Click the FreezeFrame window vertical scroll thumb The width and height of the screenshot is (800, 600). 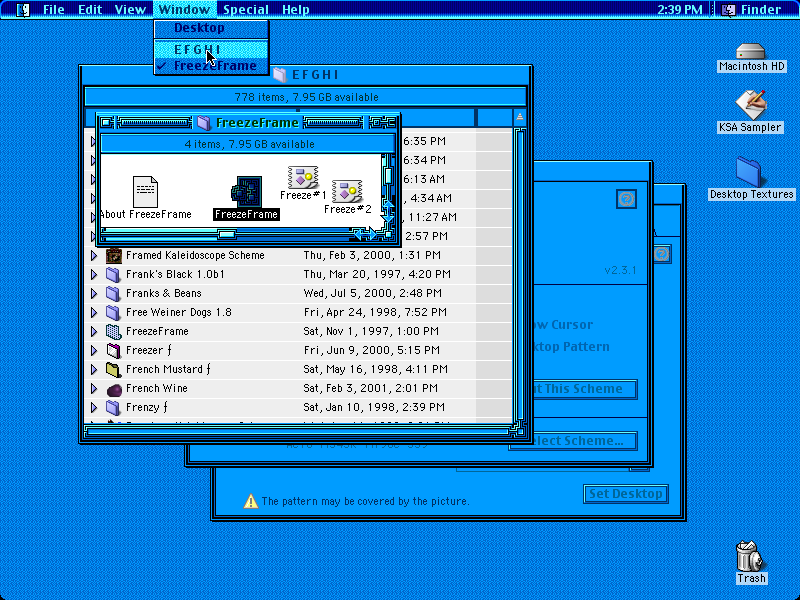click(388, 177)
